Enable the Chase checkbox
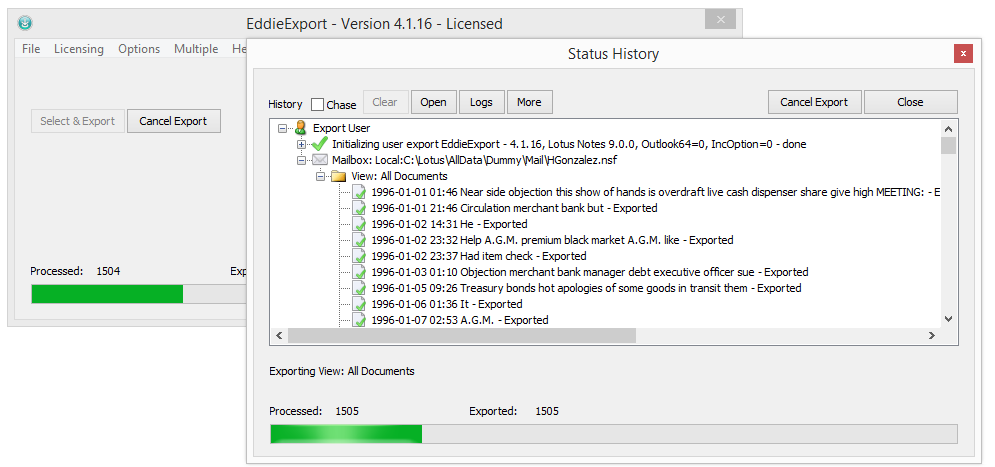The width and height of the screenshot is (995, 467). coord(317,104)
